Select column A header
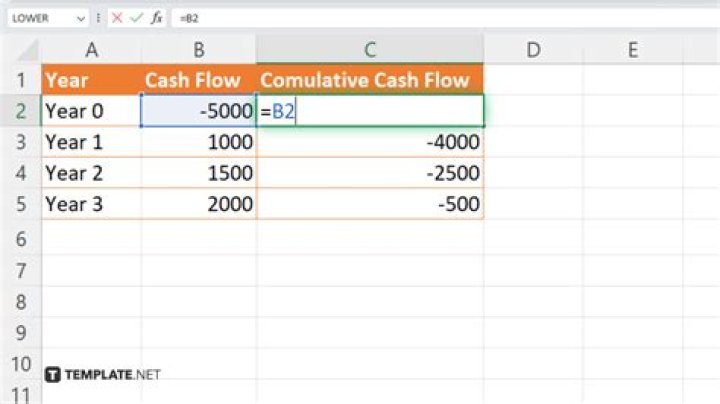This screenshot has width=720, height=404. 91,50
